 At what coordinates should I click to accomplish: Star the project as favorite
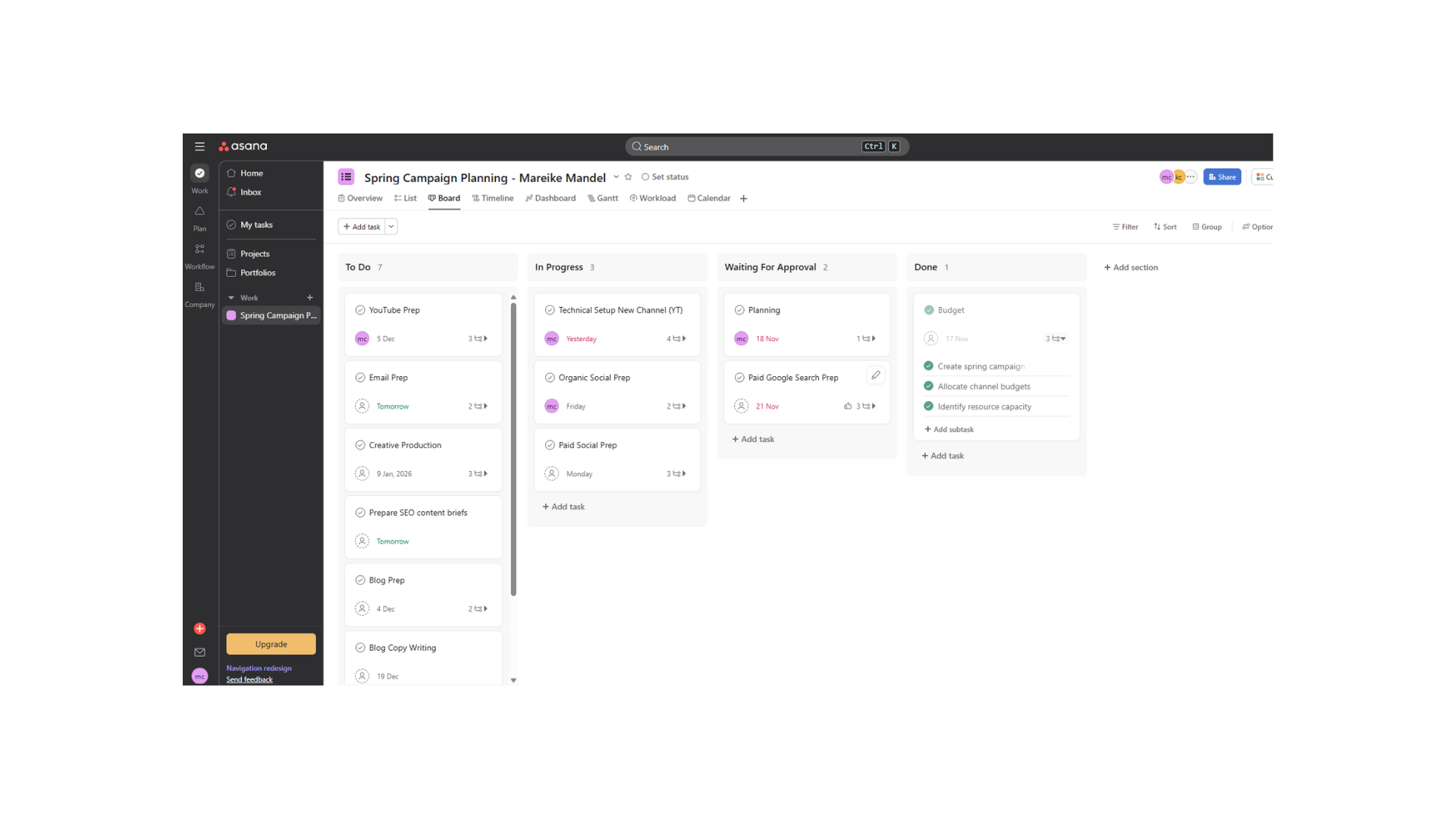(628, 177)
